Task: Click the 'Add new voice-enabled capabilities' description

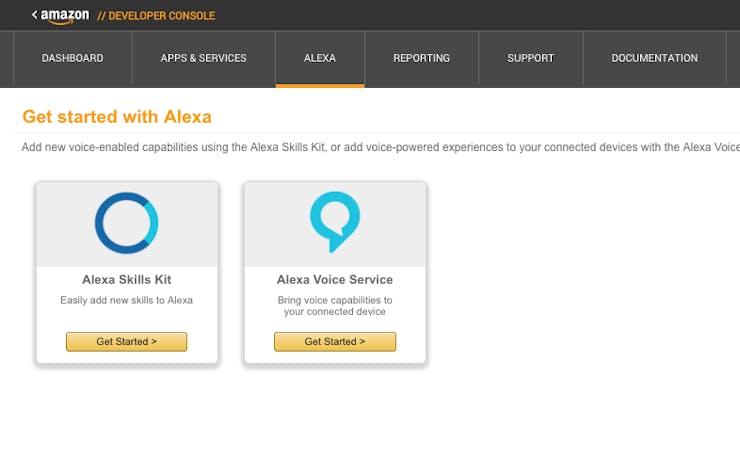Action: point(380,147)
